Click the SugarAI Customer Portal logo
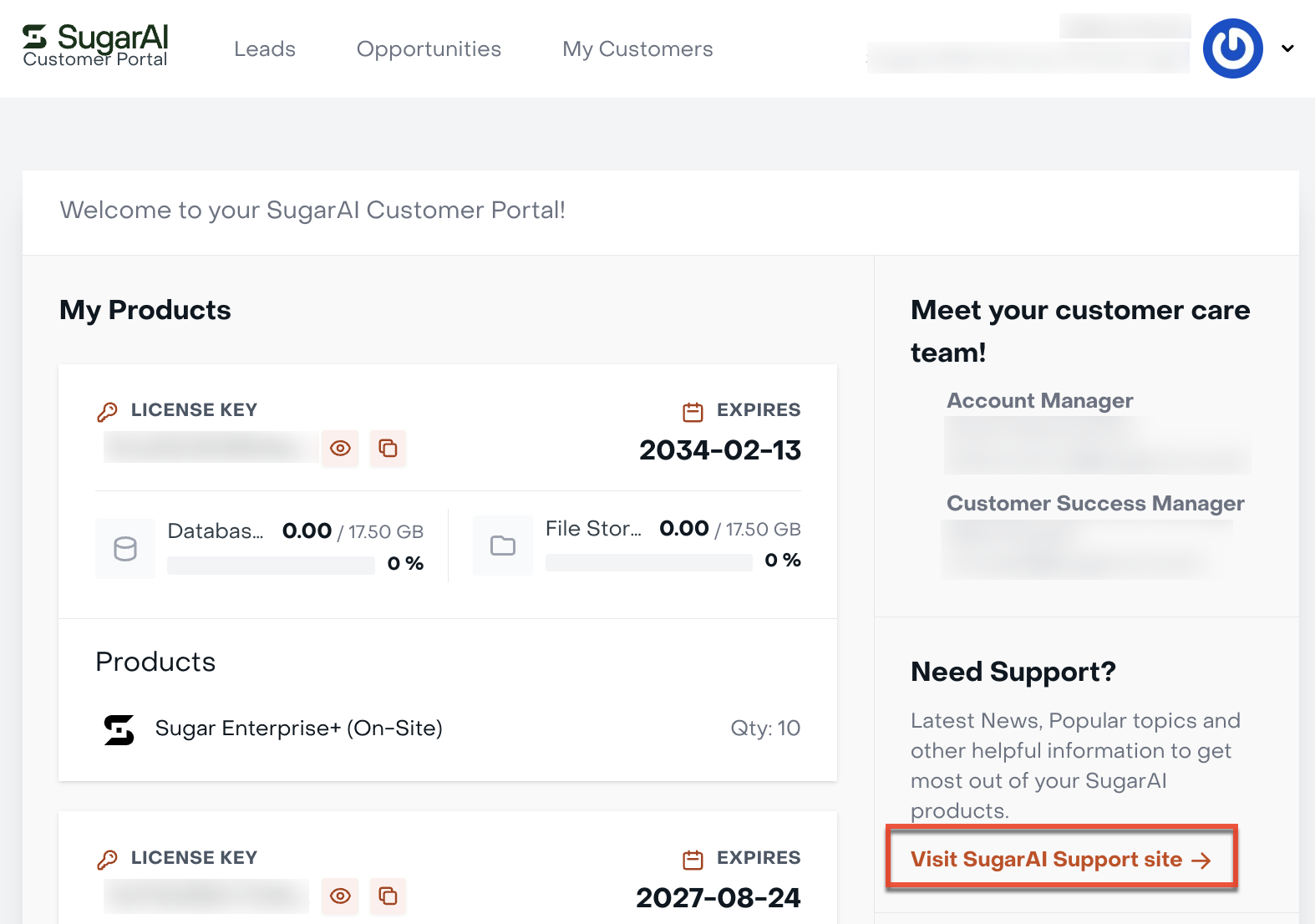This screenshot has width=1315, height=924. (x=95, y=46)
